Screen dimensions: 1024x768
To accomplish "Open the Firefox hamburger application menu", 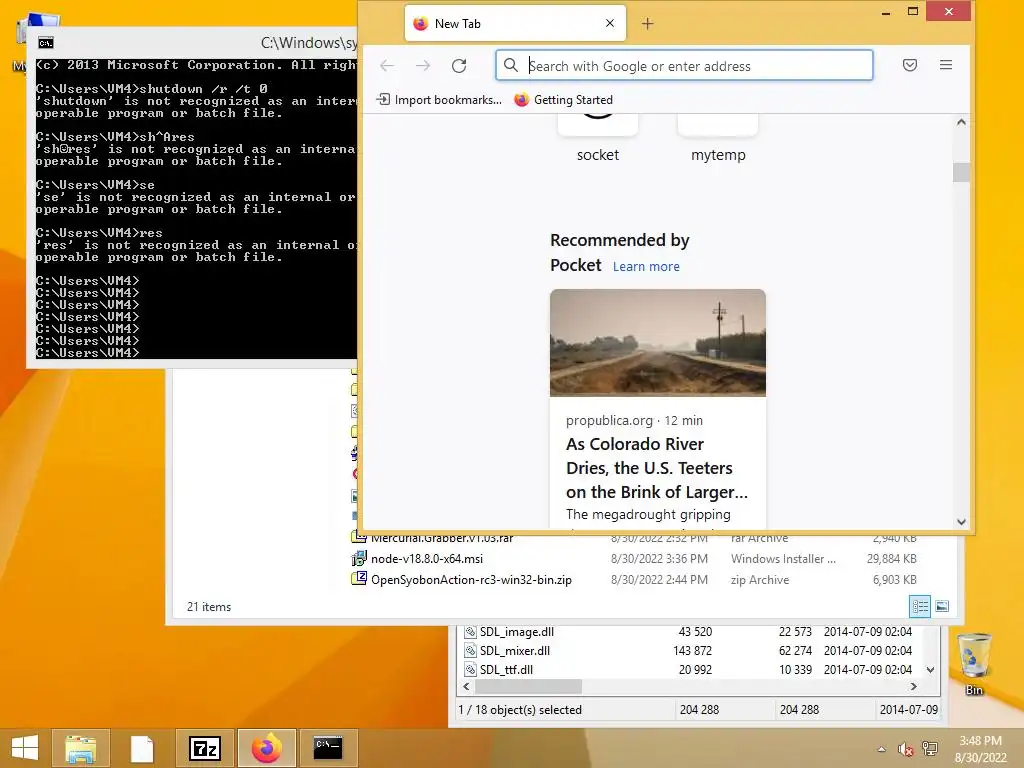I will click(x=946, y=65).
